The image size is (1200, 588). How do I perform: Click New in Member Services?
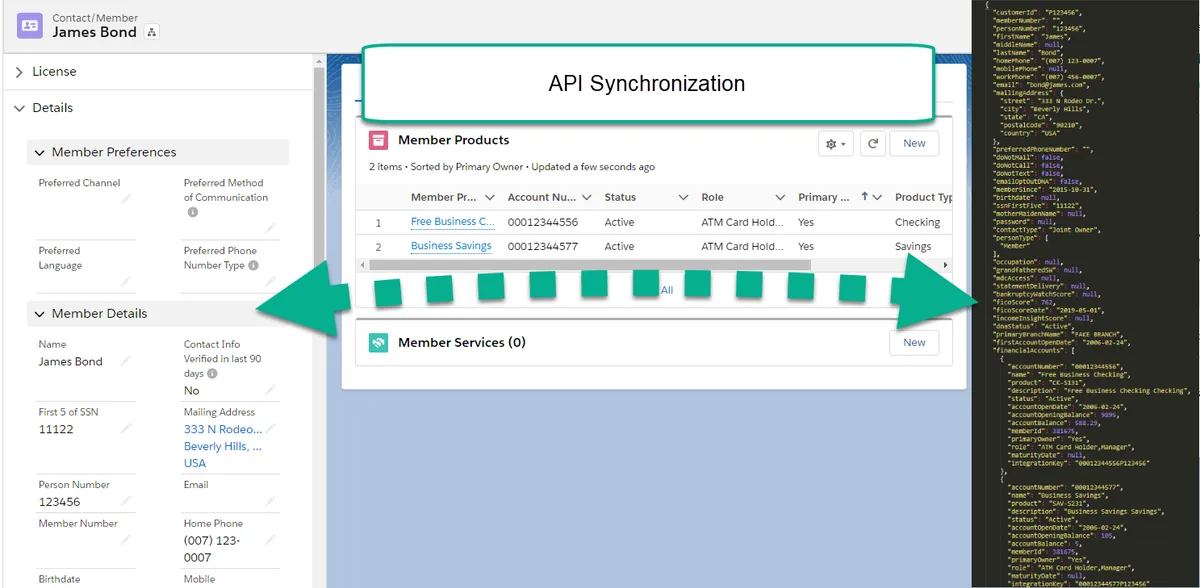pos(914,342)
